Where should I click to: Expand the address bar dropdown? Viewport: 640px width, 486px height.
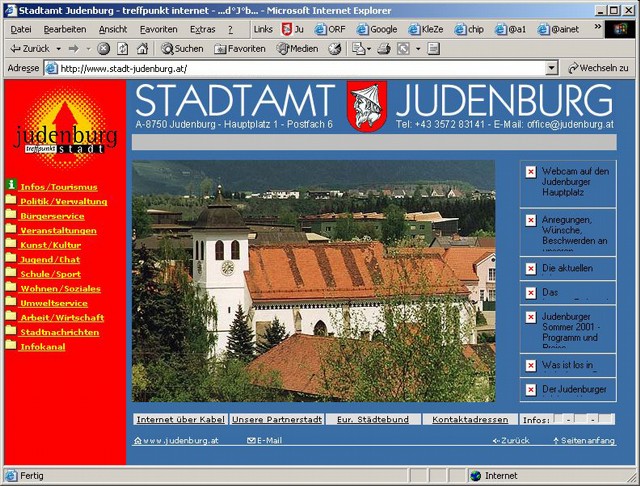[551, 68]
